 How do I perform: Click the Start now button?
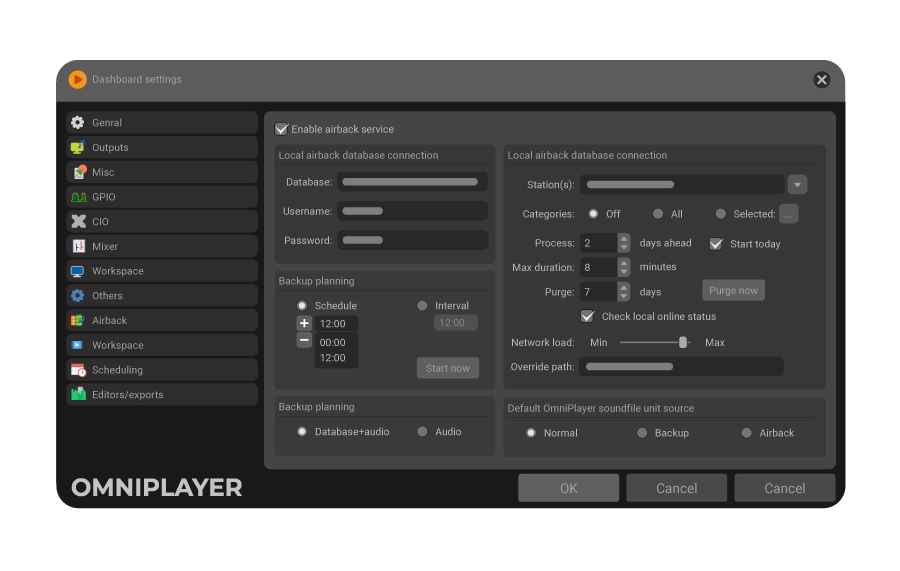pos(448,368)
